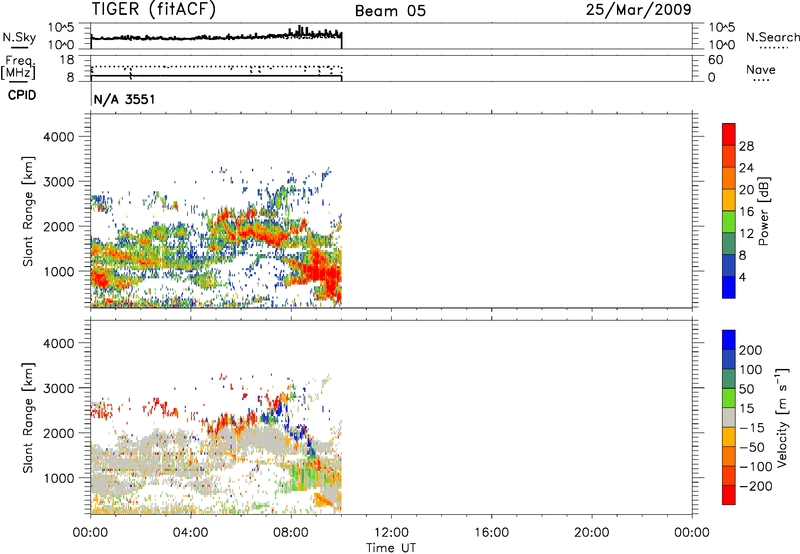800x554 pixels.
Task: Click the Time UT axis title
Action: tap(391, 548)
